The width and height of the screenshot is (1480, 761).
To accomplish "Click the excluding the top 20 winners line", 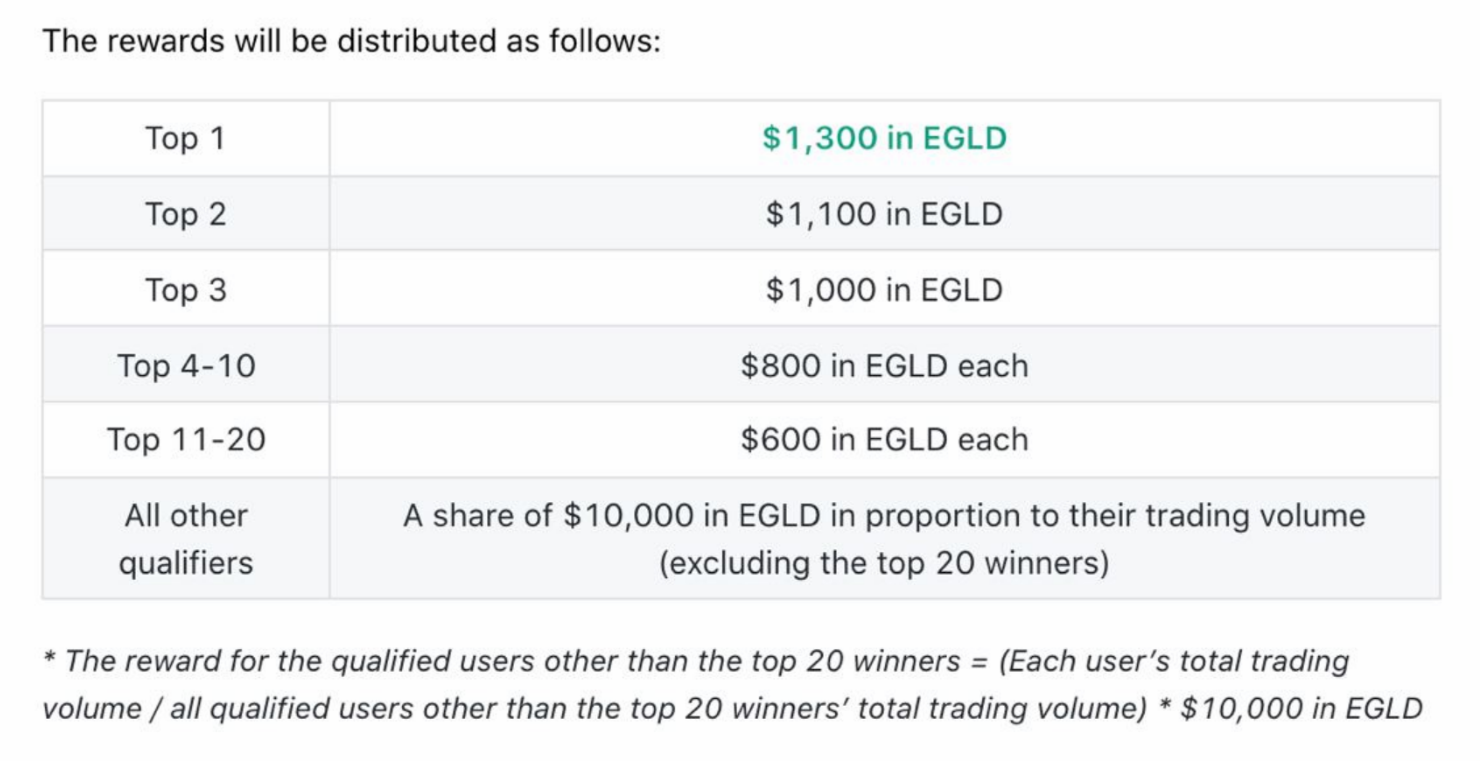I will pos(884,563).
